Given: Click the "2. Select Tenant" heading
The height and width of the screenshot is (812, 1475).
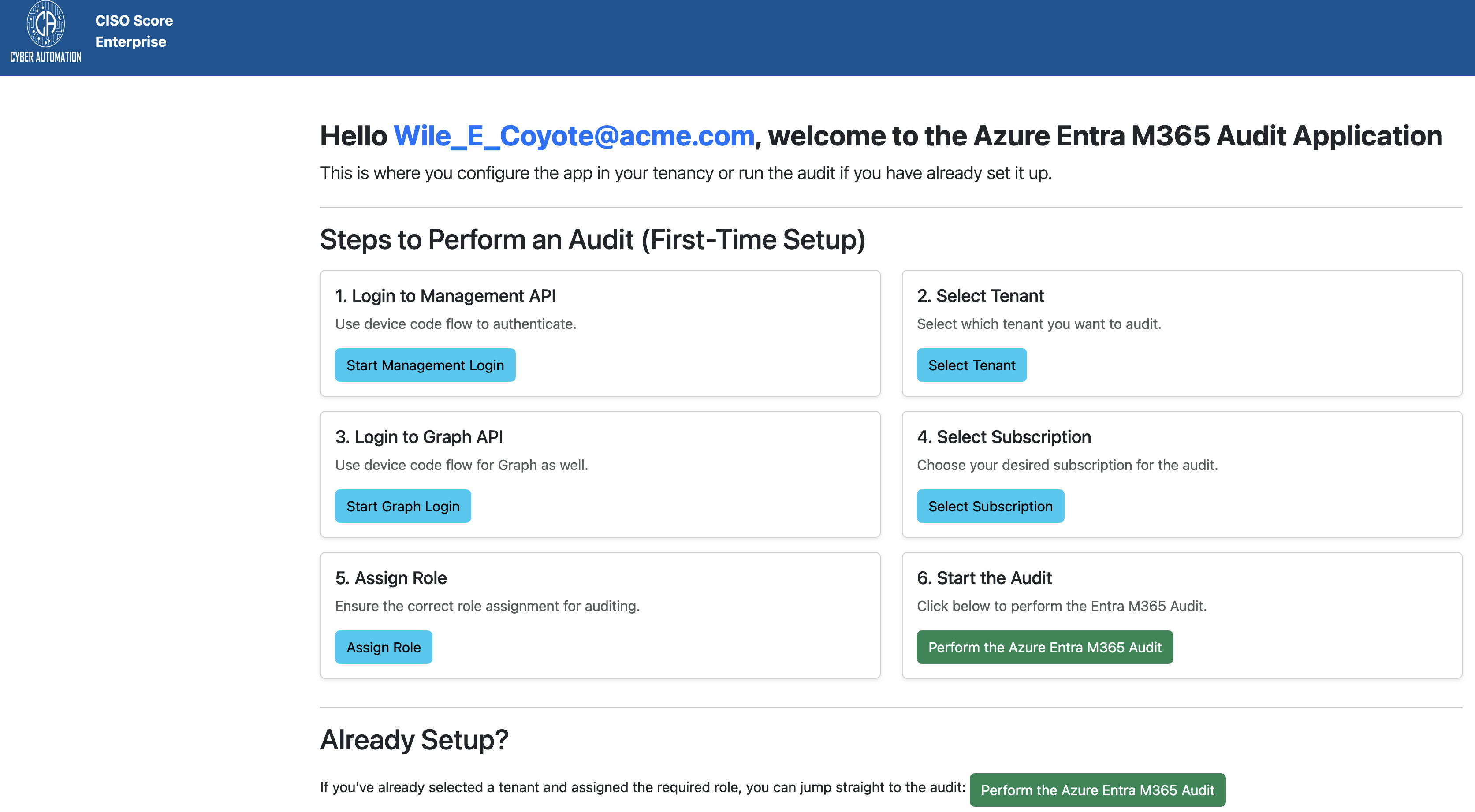Looking at the screenshot, I should point(980,295).
